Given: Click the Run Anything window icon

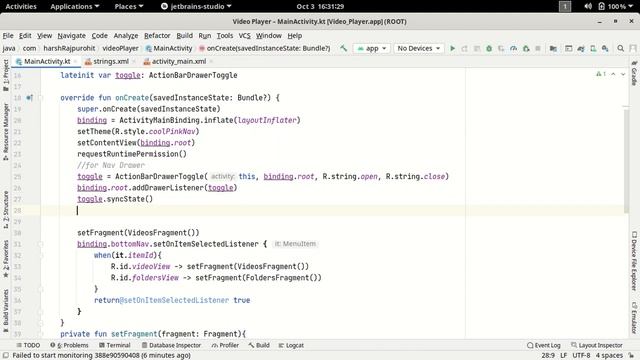Looking at the screenshot, I should pos(569,48).
